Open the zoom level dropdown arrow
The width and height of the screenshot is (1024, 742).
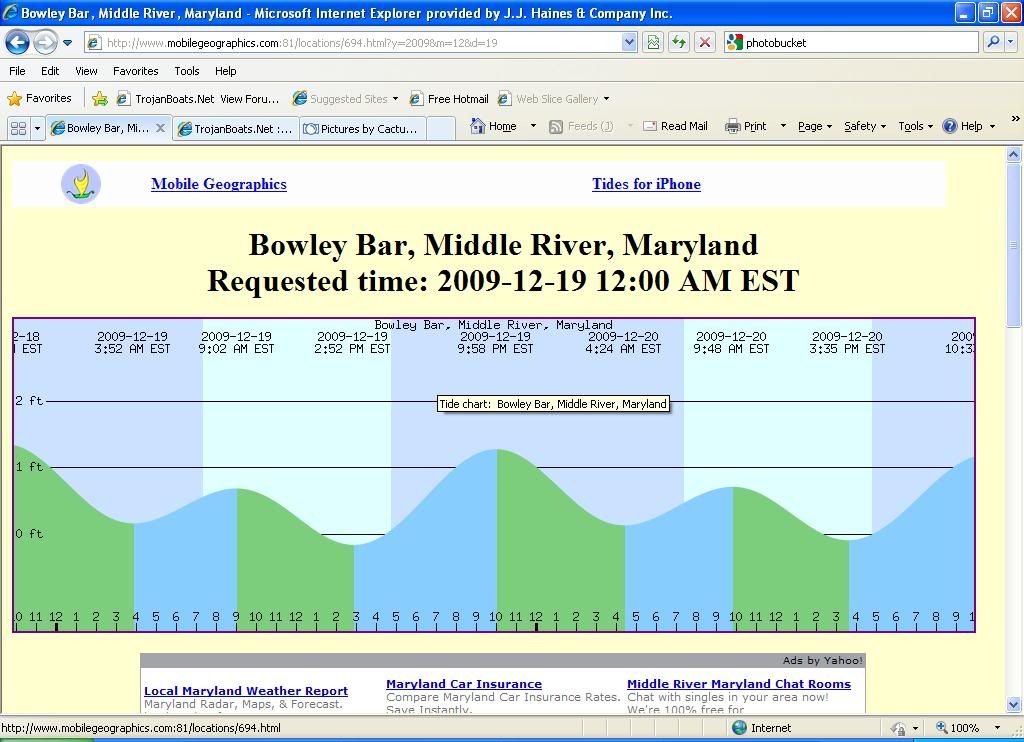(x=997, y=728)
